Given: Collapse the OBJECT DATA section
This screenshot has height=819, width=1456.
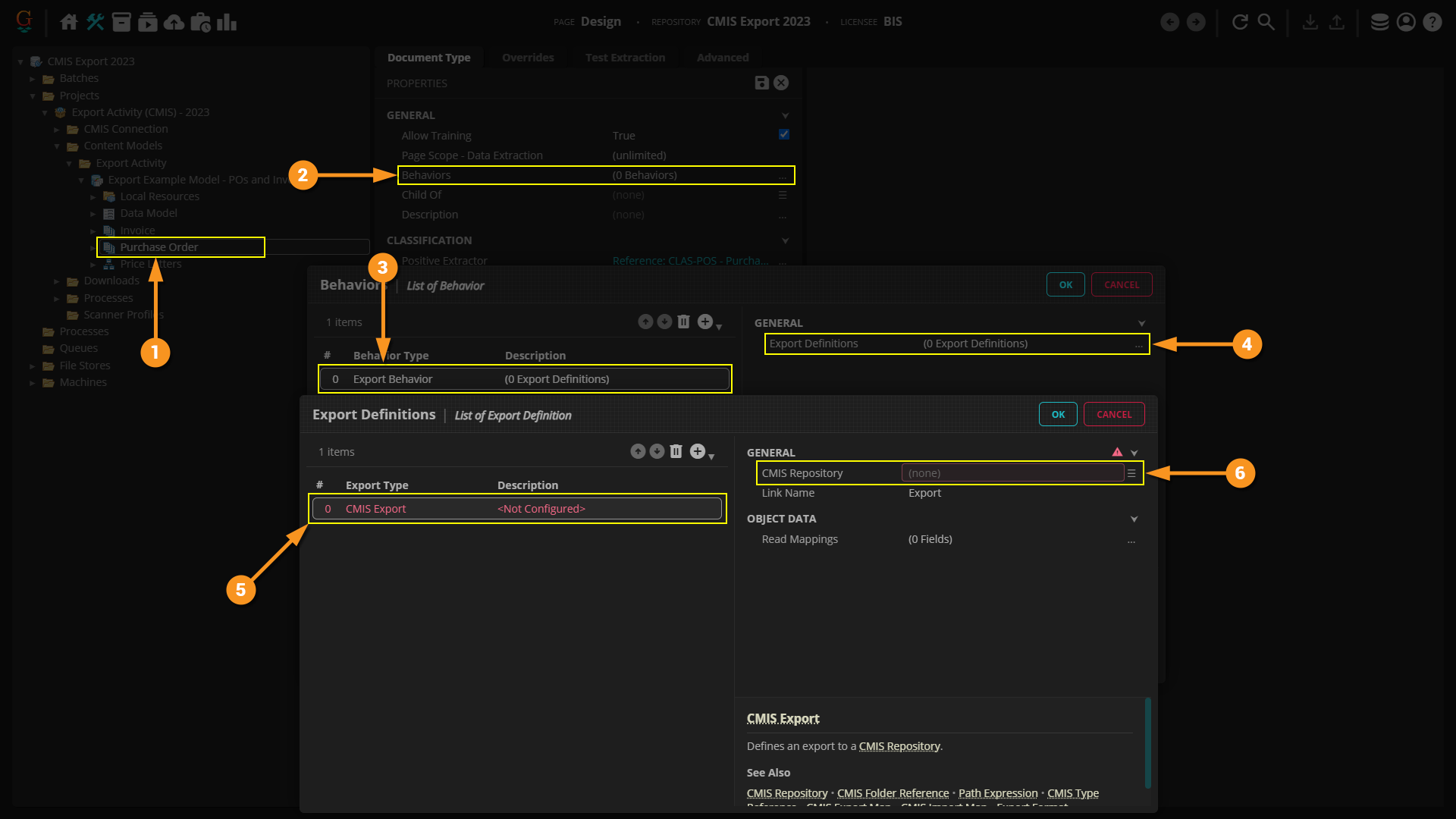Looking at the screenshot, I should click(1134, 519).
